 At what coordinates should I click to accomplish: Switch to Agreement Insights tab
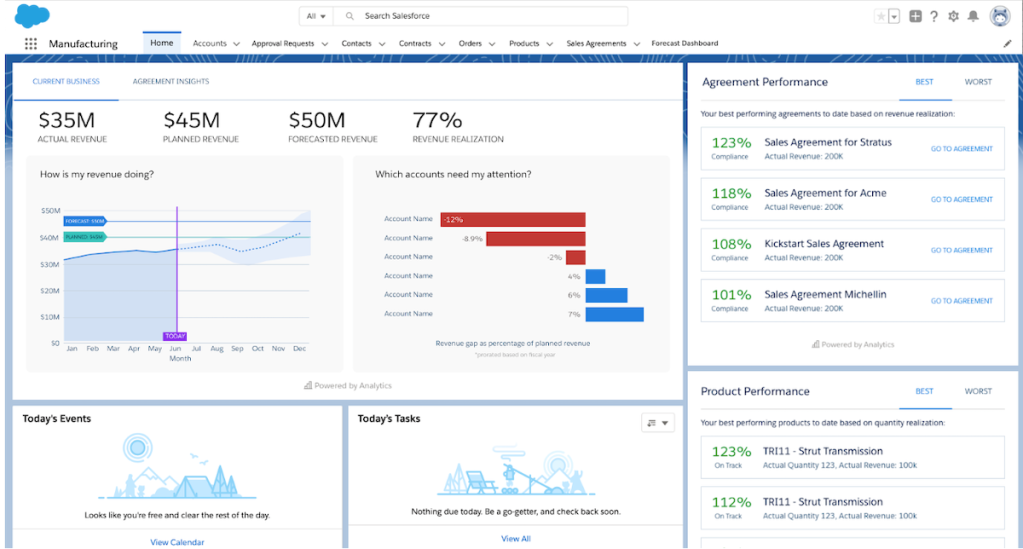pyautogui.click(x=171, y=82)
